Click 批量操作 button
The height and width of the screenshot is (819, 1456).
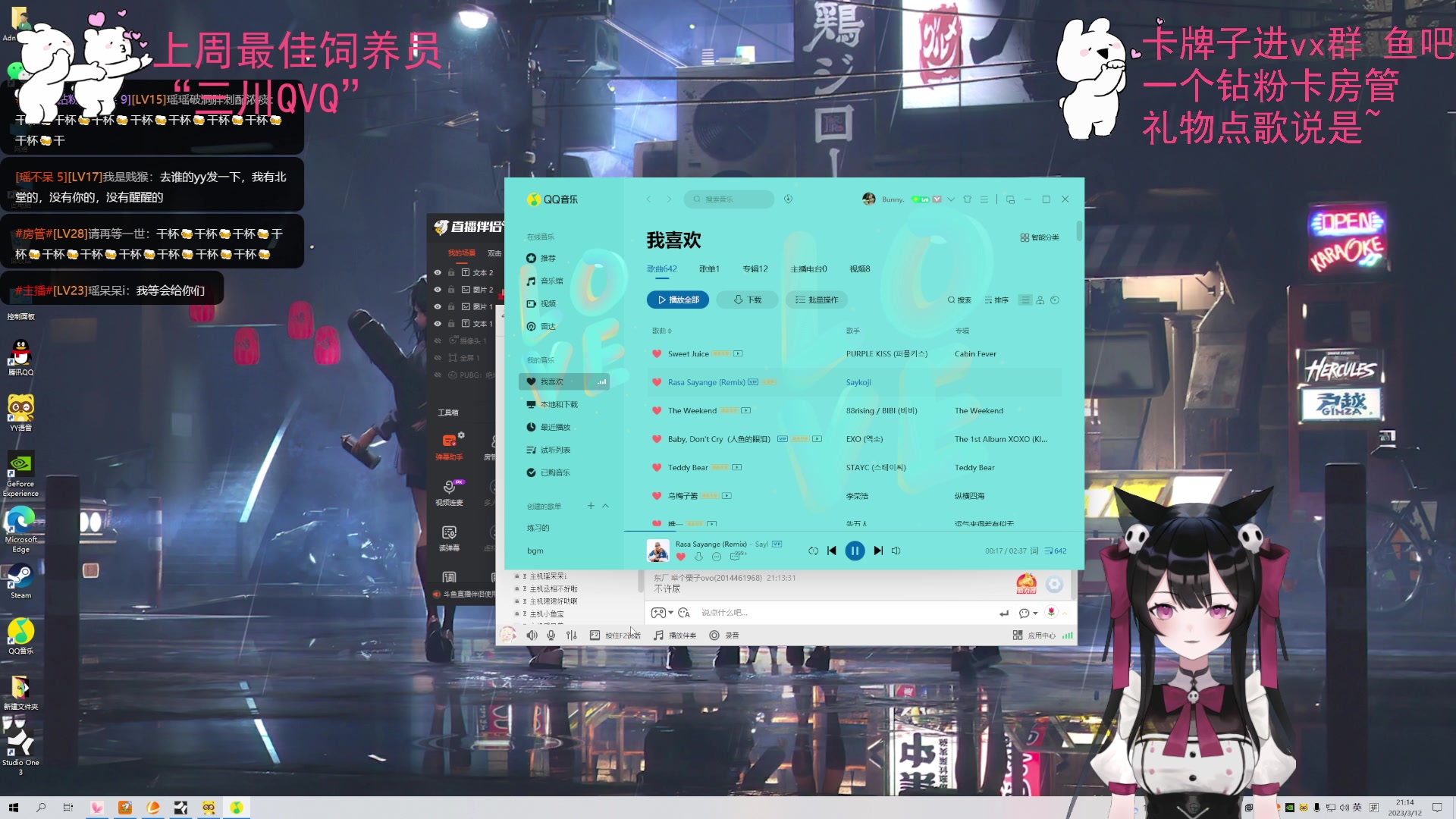pyautogui.click(x=816, y=300)
